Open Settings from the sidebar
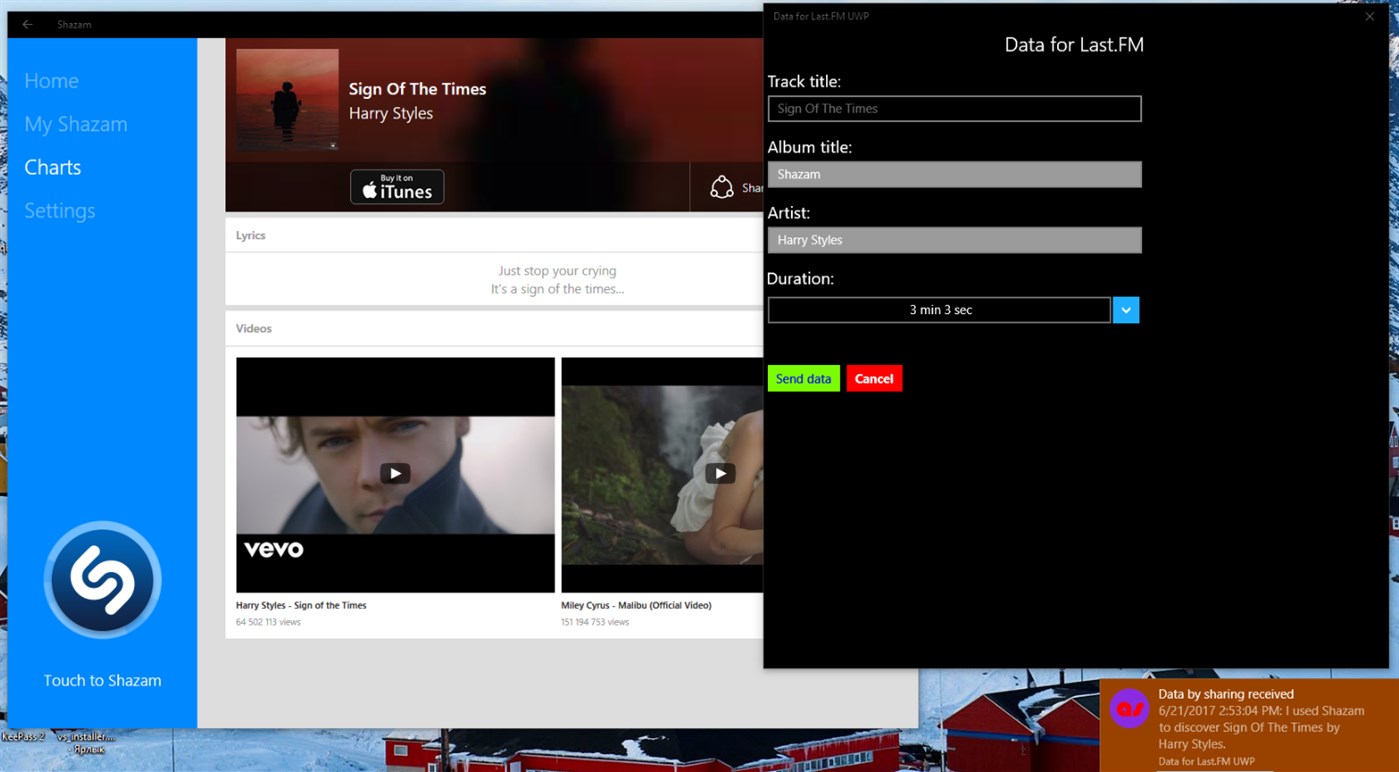Image resolution: width=1399 pixels, height=772 pixels. [59, 210]
